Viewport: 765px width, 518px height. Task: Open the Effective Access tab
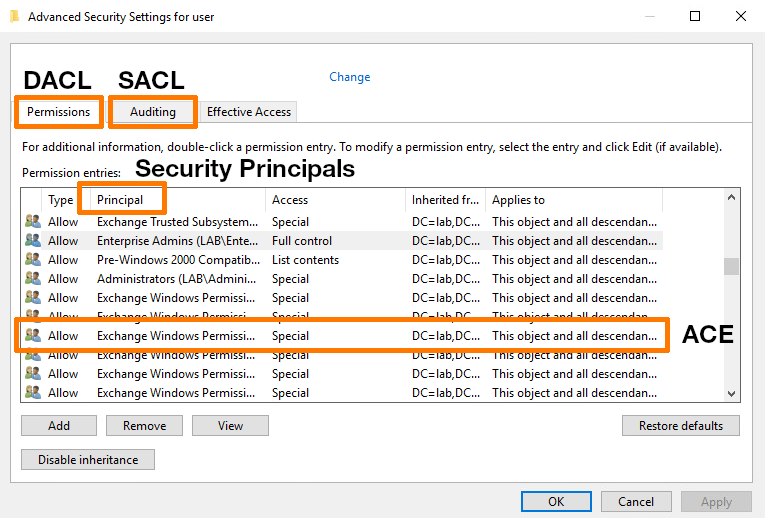(x=249, y=112)
